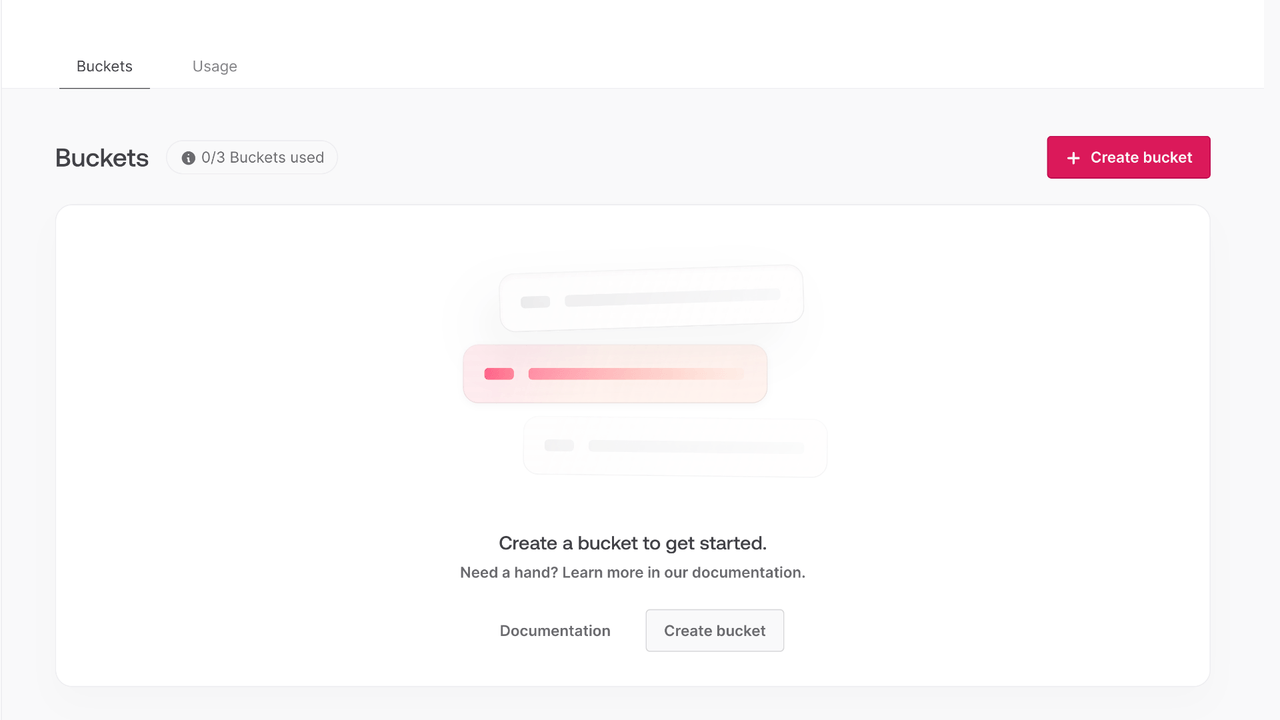Click "Create a bucket to get started" text
The width and height of the screenshot is (1280, 720).
click(x=632, y=544)
